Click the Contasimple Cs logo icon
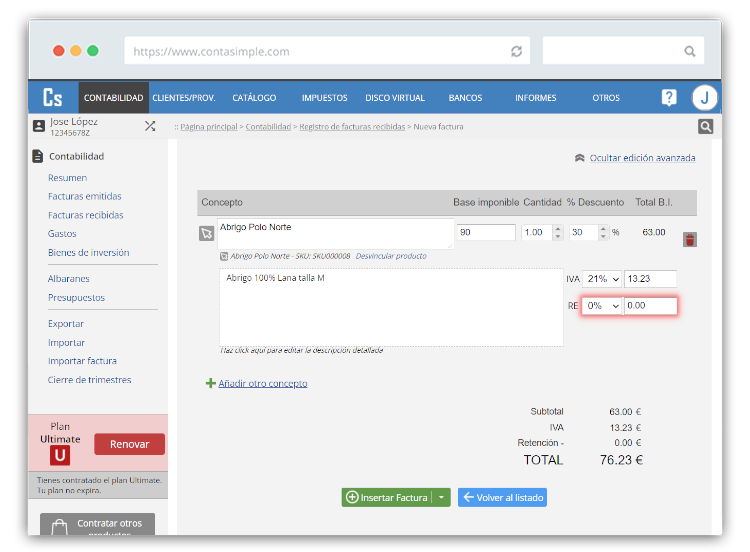This screenshot has width=750, height=552. [52, 98]
